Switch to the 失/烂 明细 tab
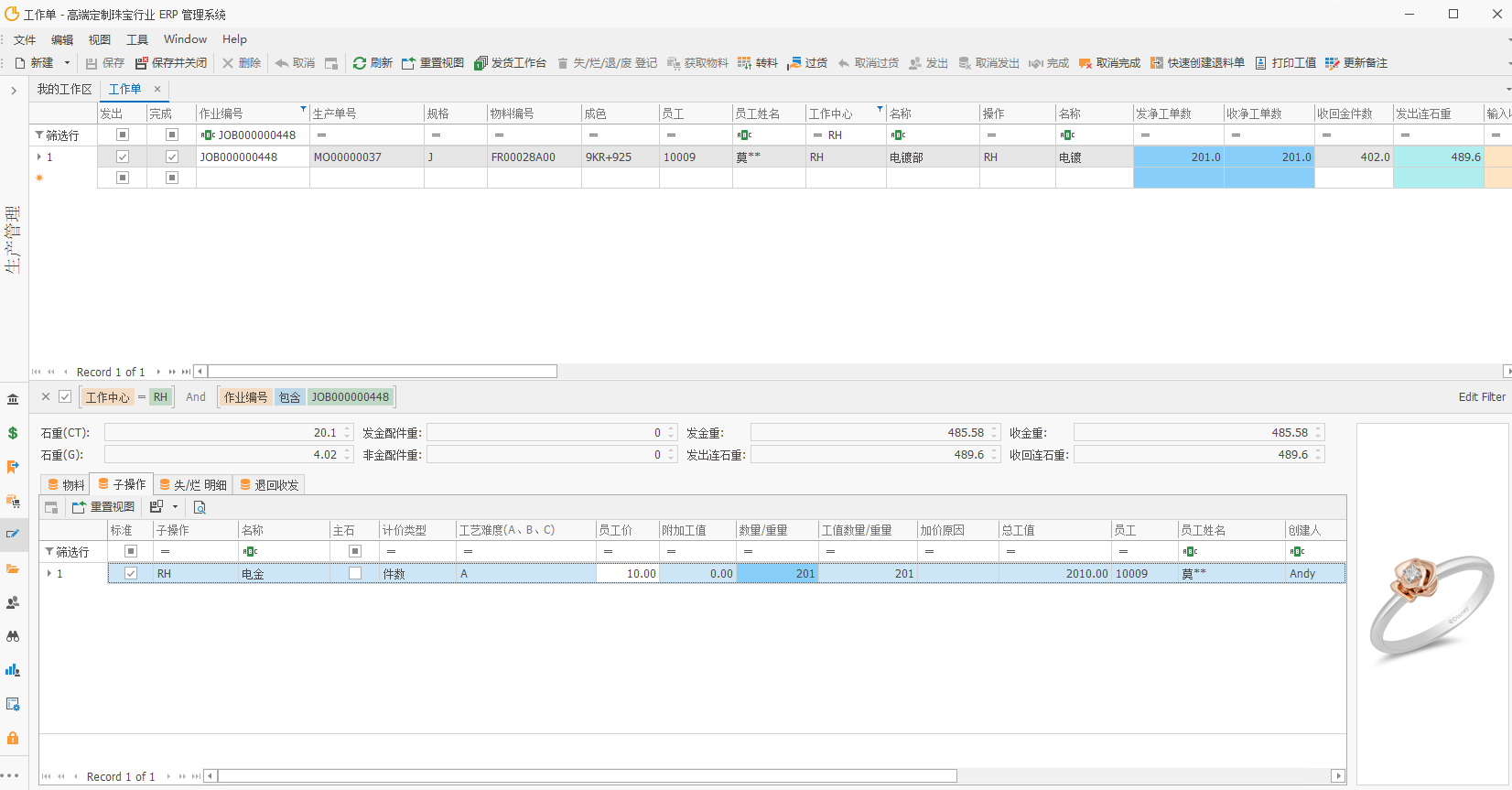 (193, 485)
